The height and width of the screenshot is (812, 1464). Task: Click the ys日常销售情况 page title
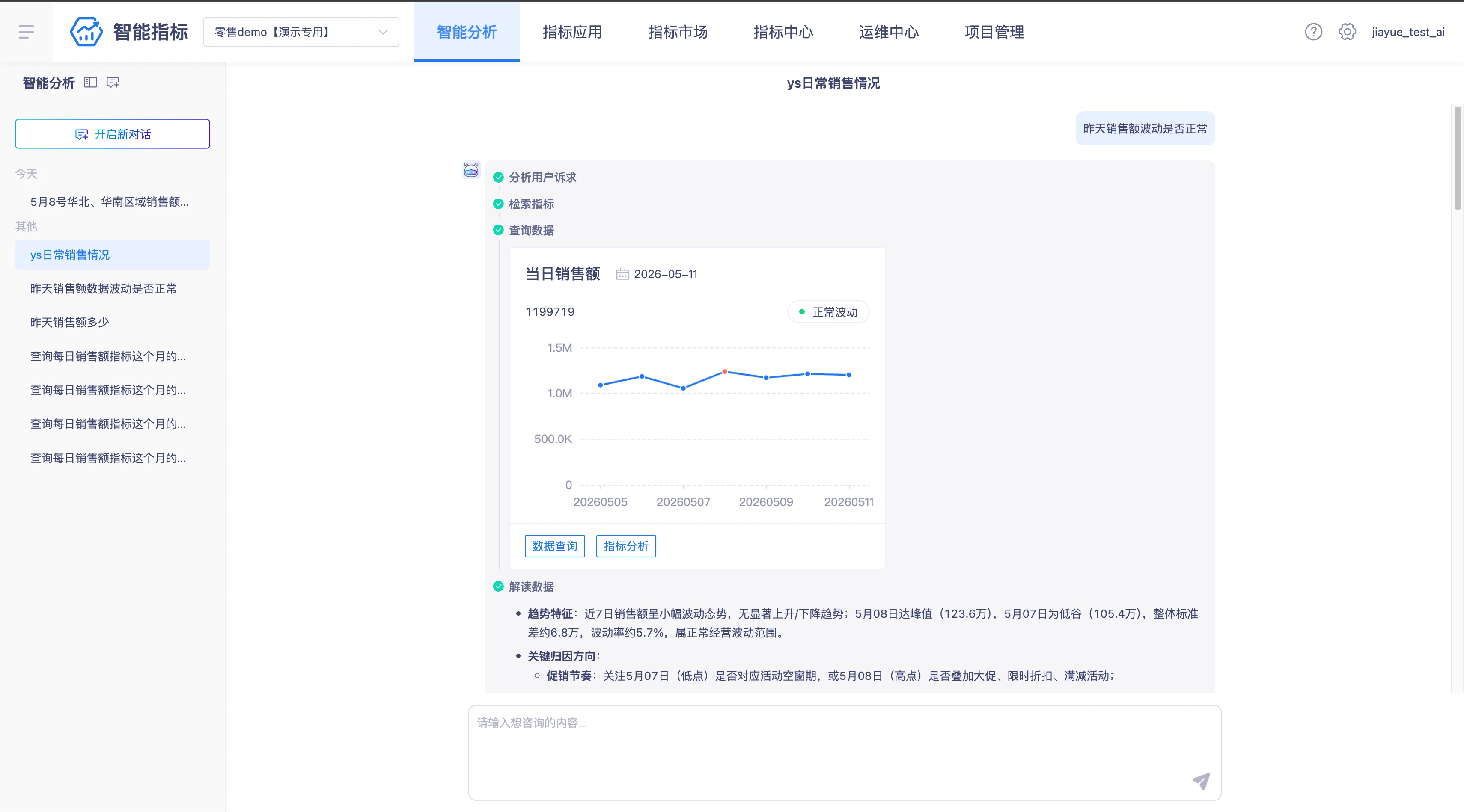(x=833, y=83)
